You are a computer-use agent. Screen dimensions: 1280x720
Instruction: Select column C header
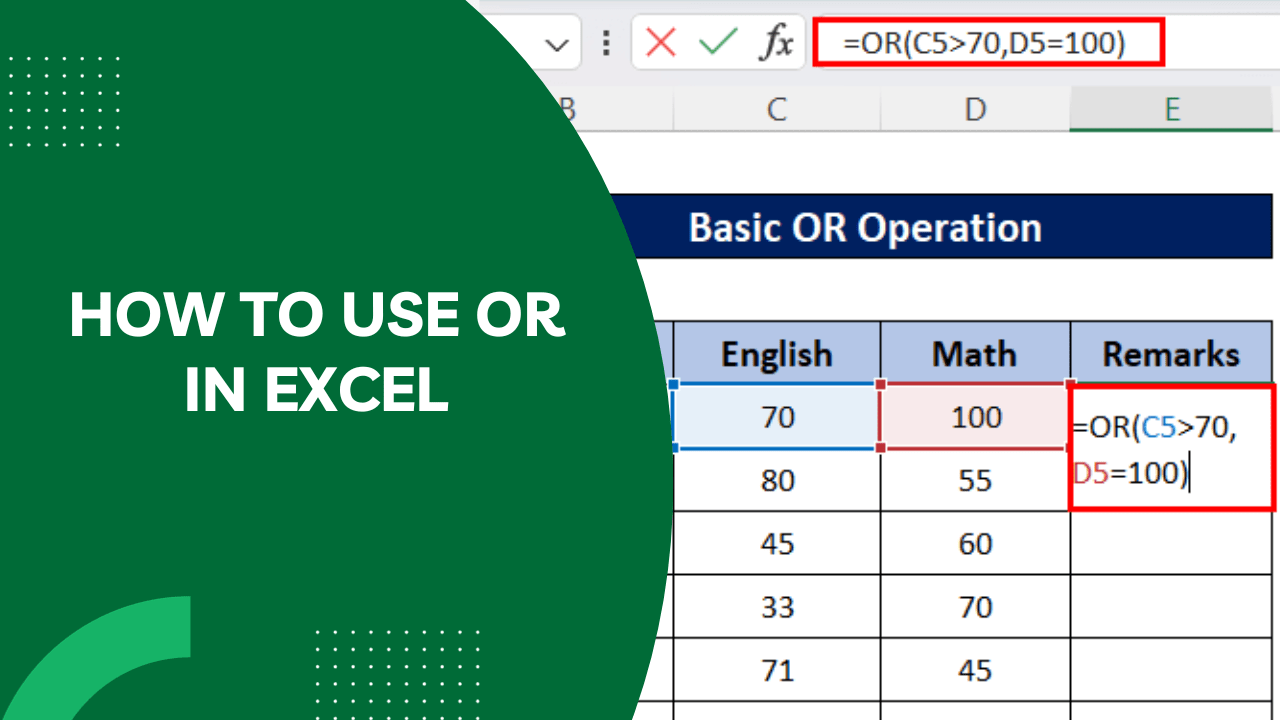point(777,109)
